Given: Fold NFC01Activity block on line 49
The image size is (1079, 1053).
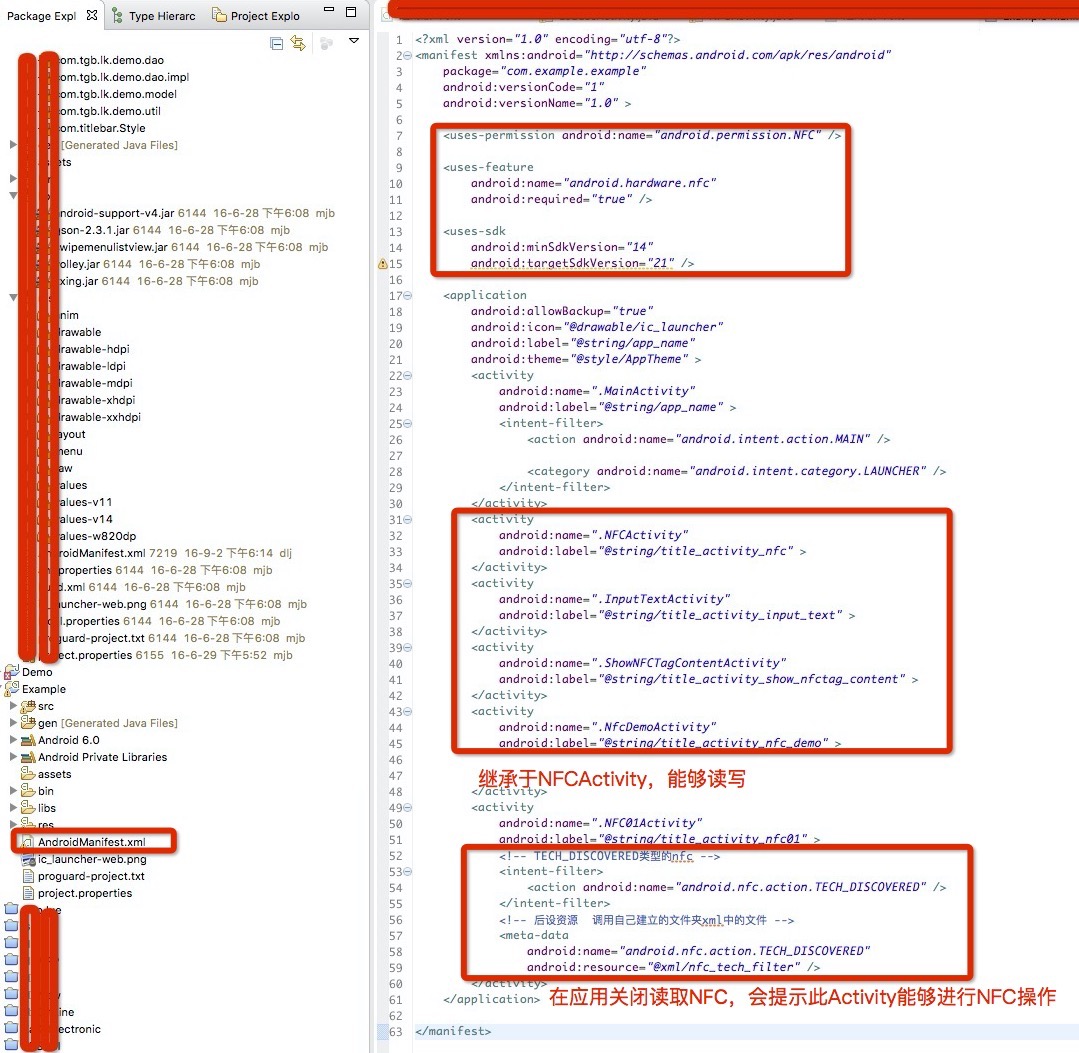Looking at the screenshot, I should point(407,807).
